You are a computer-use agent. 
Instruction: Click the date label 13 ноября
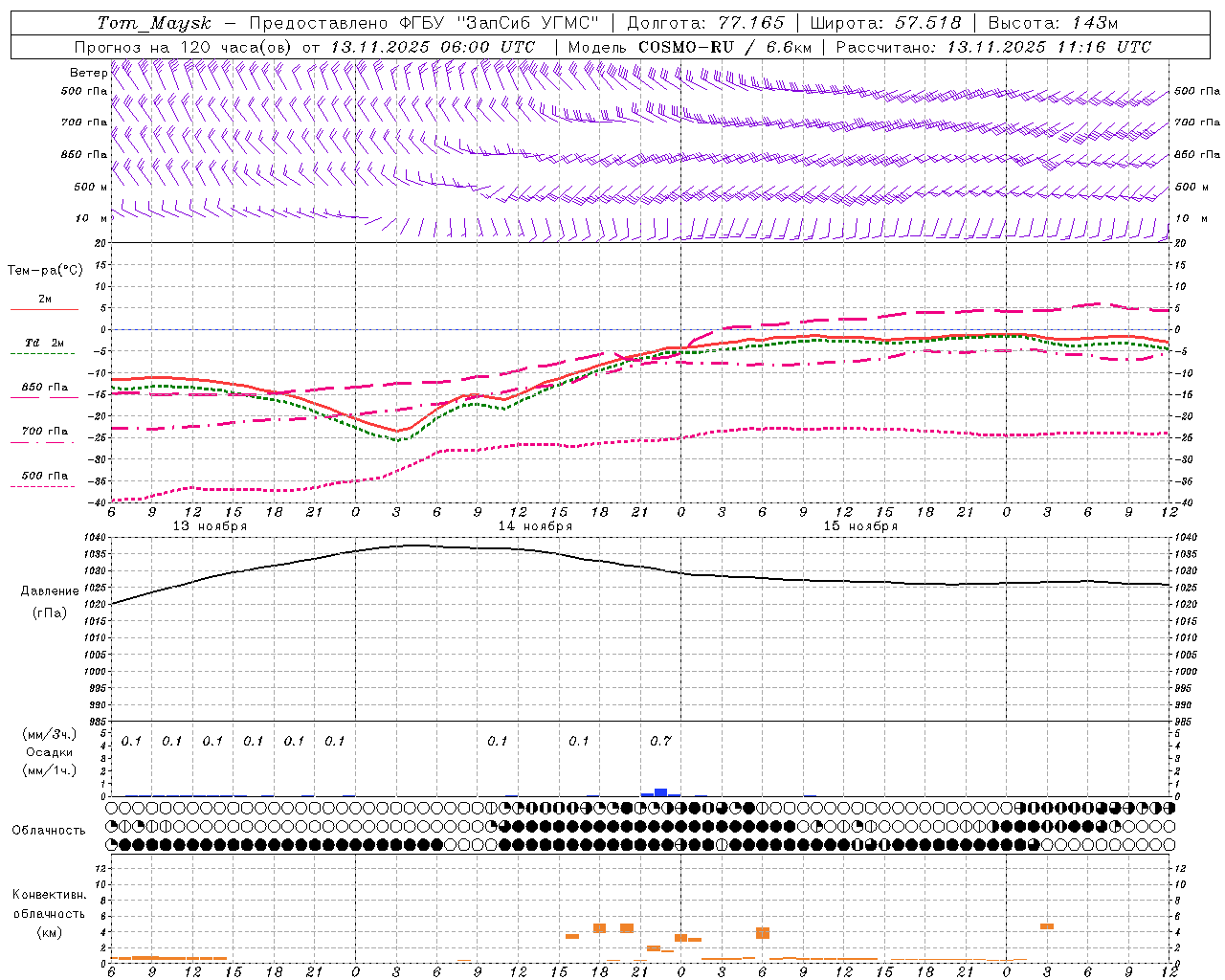pyautogui.click(x=210, y=526)
